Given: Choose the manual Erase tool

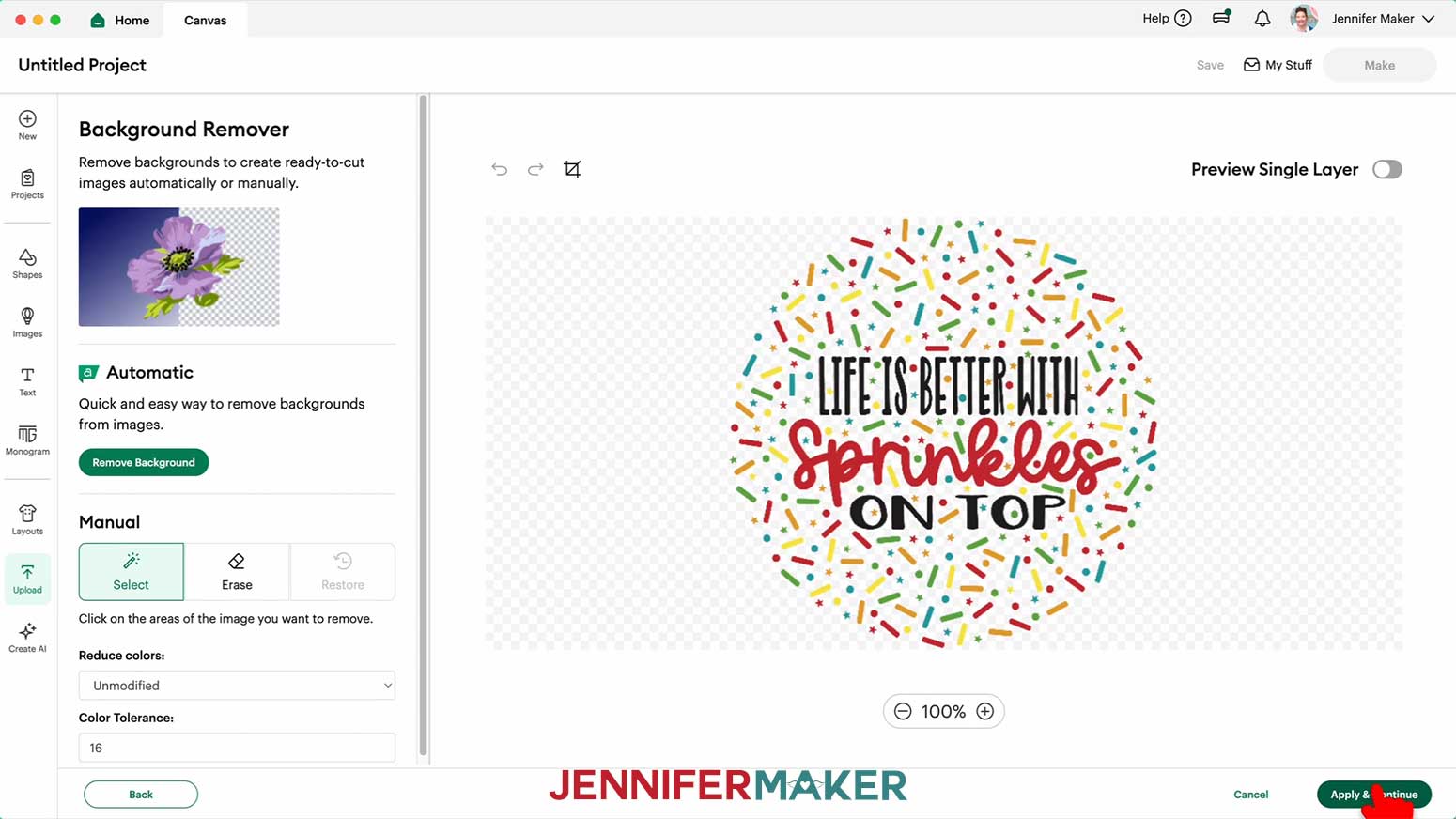Looking at the screenshot, I should pyautogui.click(x=237, y=571).
